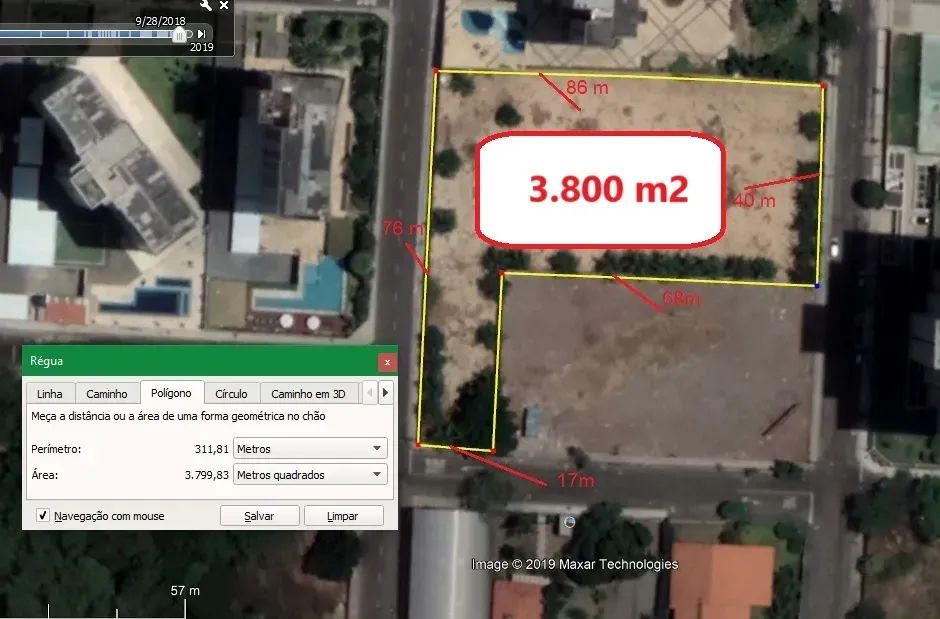Click the 2019 year label on the time slider

point(201,47)
